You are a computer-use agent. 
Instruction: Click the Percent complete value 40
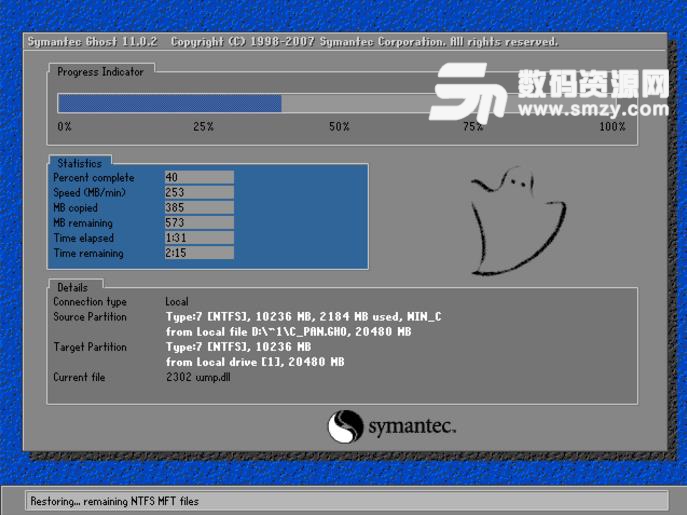tap(199, 177)
